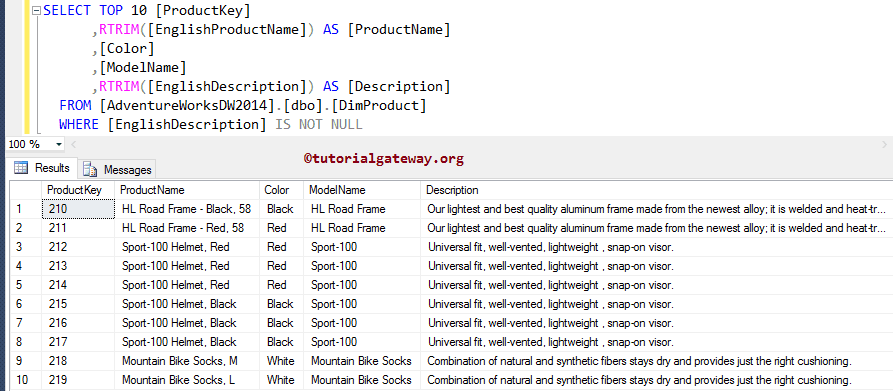Click the Black color cell in row 1
Viewport: 893px width, 391px height.
(x=281, y=209)
